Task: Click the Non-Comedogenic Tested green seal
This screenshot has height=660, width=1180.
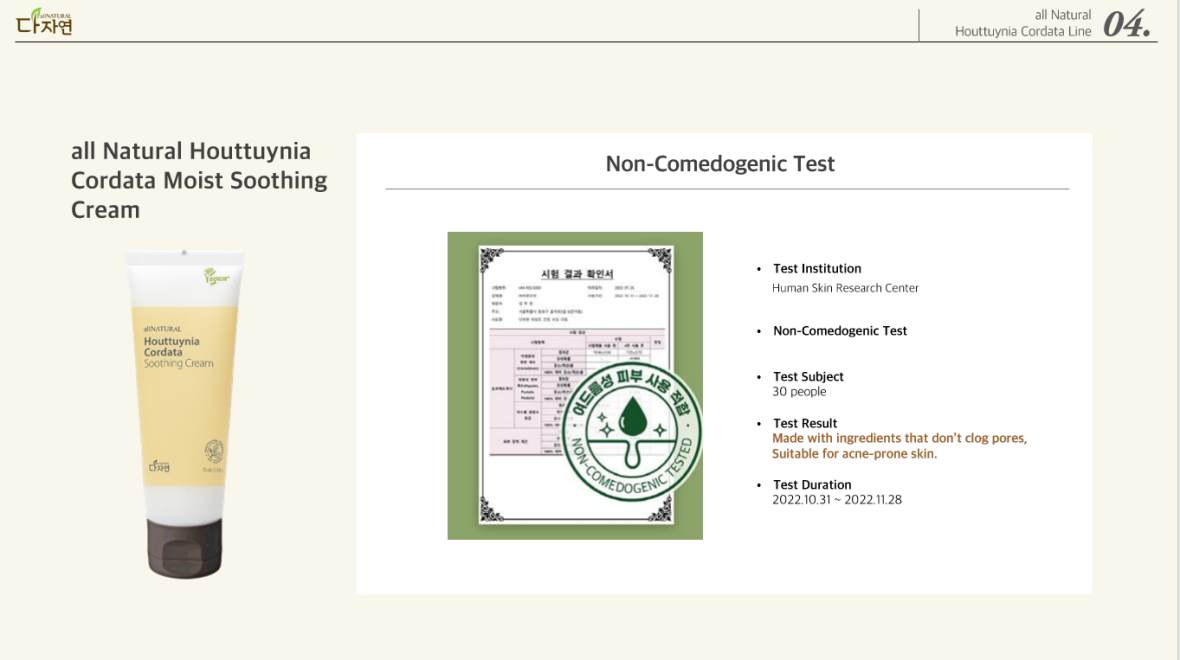Action: pos(632,431)
